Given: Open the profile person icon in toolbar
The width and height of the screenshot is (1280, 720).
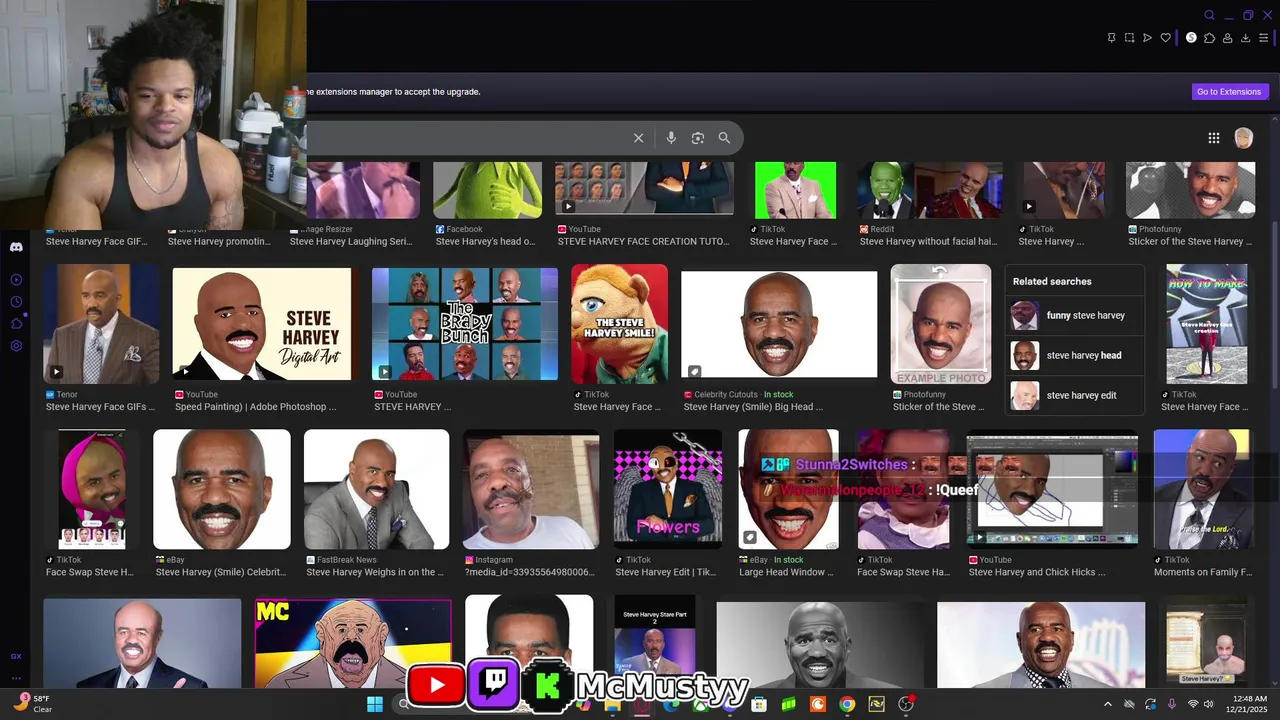Looking at the screenshot, I should pyautogui.click(x=1227, y=38).
